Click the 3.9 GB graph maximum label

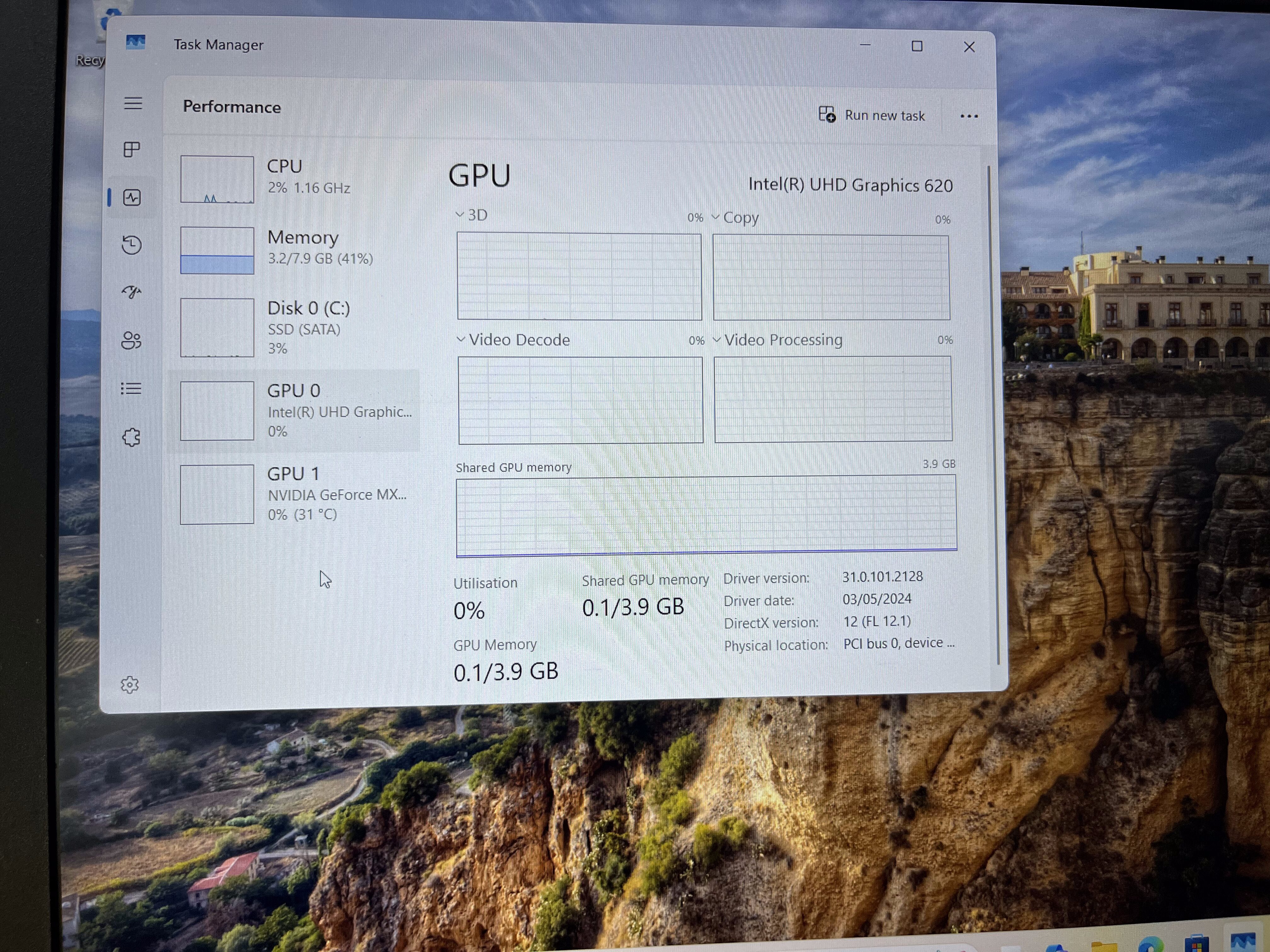click(x=939, y=464)
